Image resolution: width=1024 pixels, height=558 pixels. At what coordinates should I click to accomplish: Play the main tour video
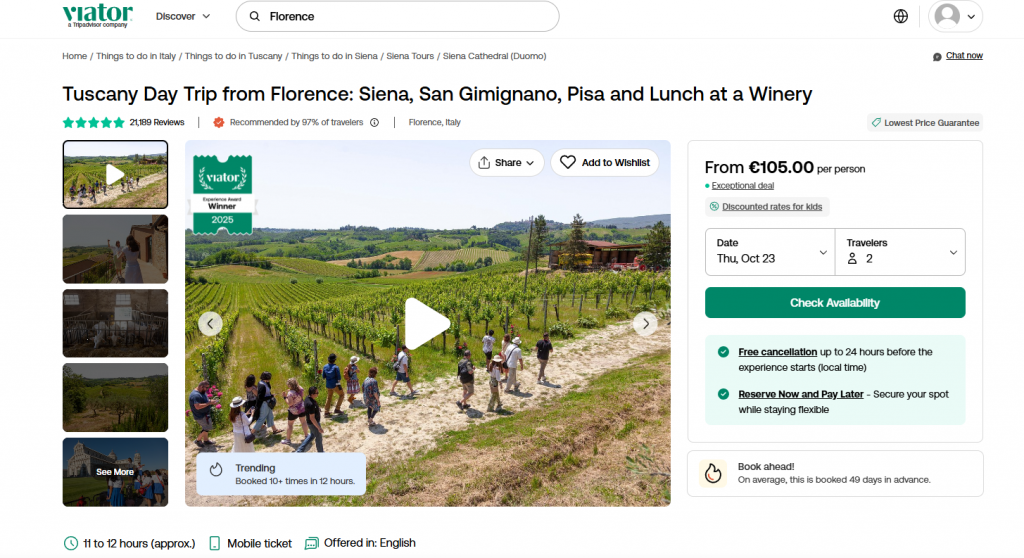pyautogui.click(x=427, y=323)
